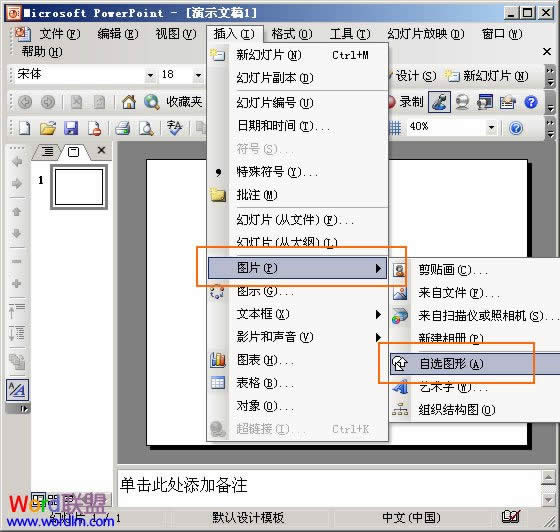The height and width of the screenshot is (532, 560).
Task: Choose Date and Time menu entry
Action: (x=298, y=126)
